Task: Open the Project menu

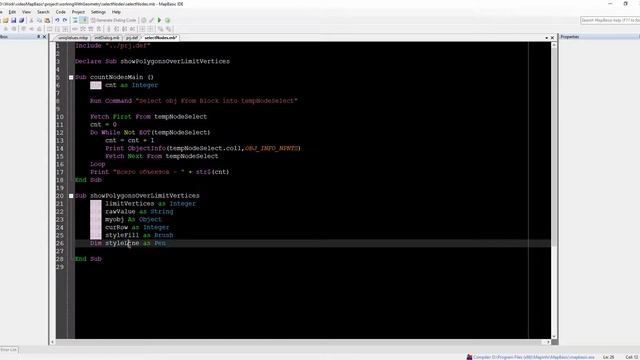Action: point(78,12)
